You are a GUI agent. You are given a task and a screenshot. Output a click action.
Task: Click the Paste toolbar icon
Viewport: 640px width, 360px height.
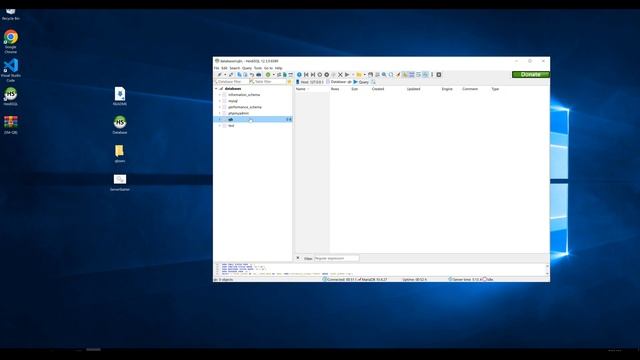pos(245,75)
